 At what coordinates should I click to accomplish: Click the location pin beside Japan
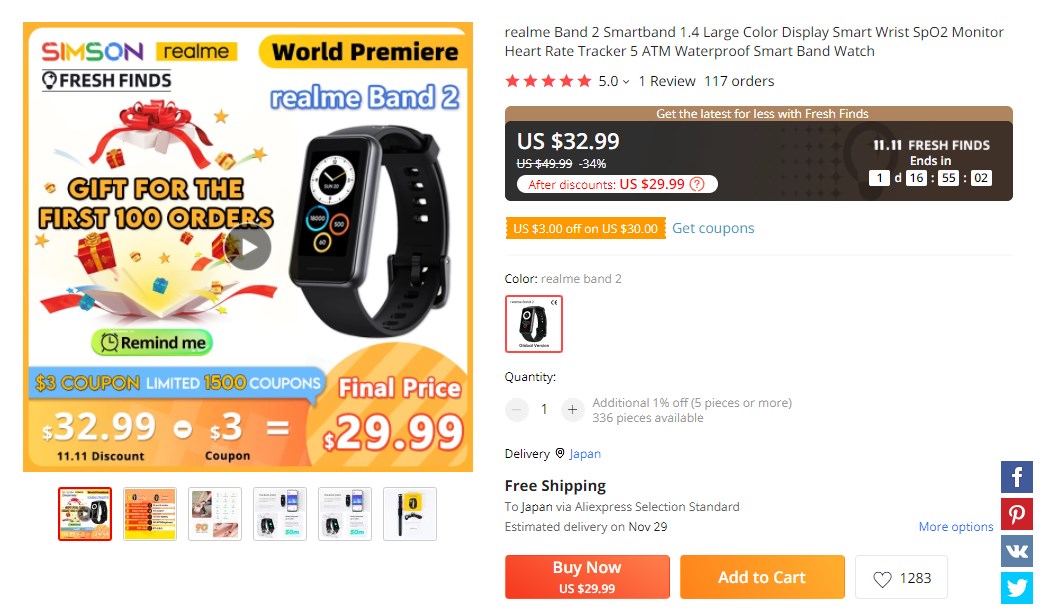560,453
